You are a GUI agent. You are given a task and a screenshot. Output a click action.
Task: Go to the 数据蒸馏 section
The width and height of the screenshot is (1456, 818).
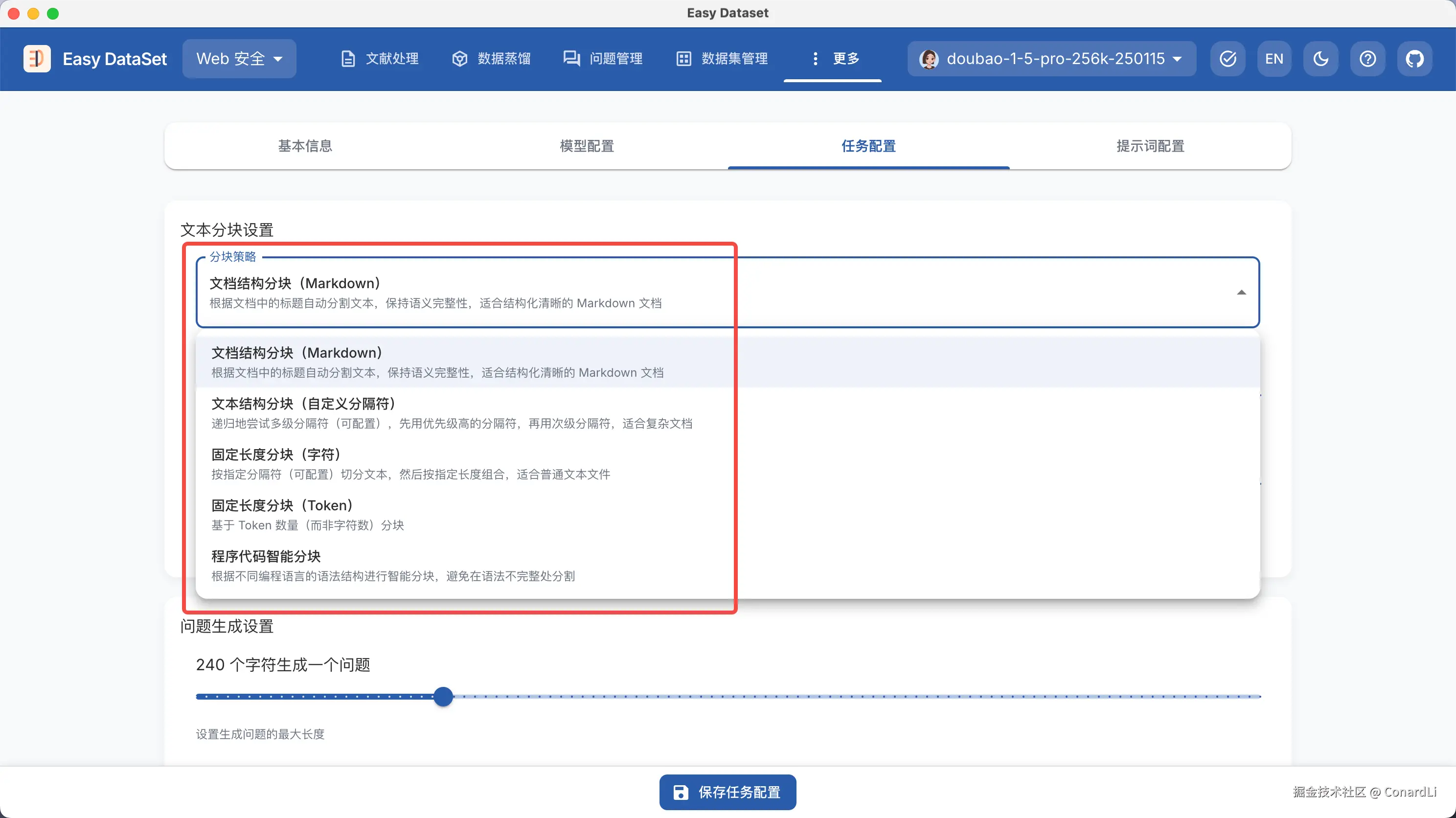tap(492, 59)
